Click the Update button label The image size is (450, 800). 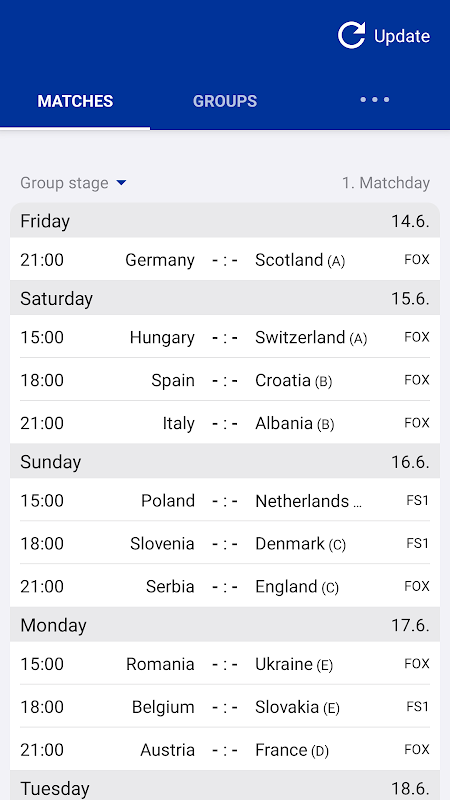(x=402, y=36)
